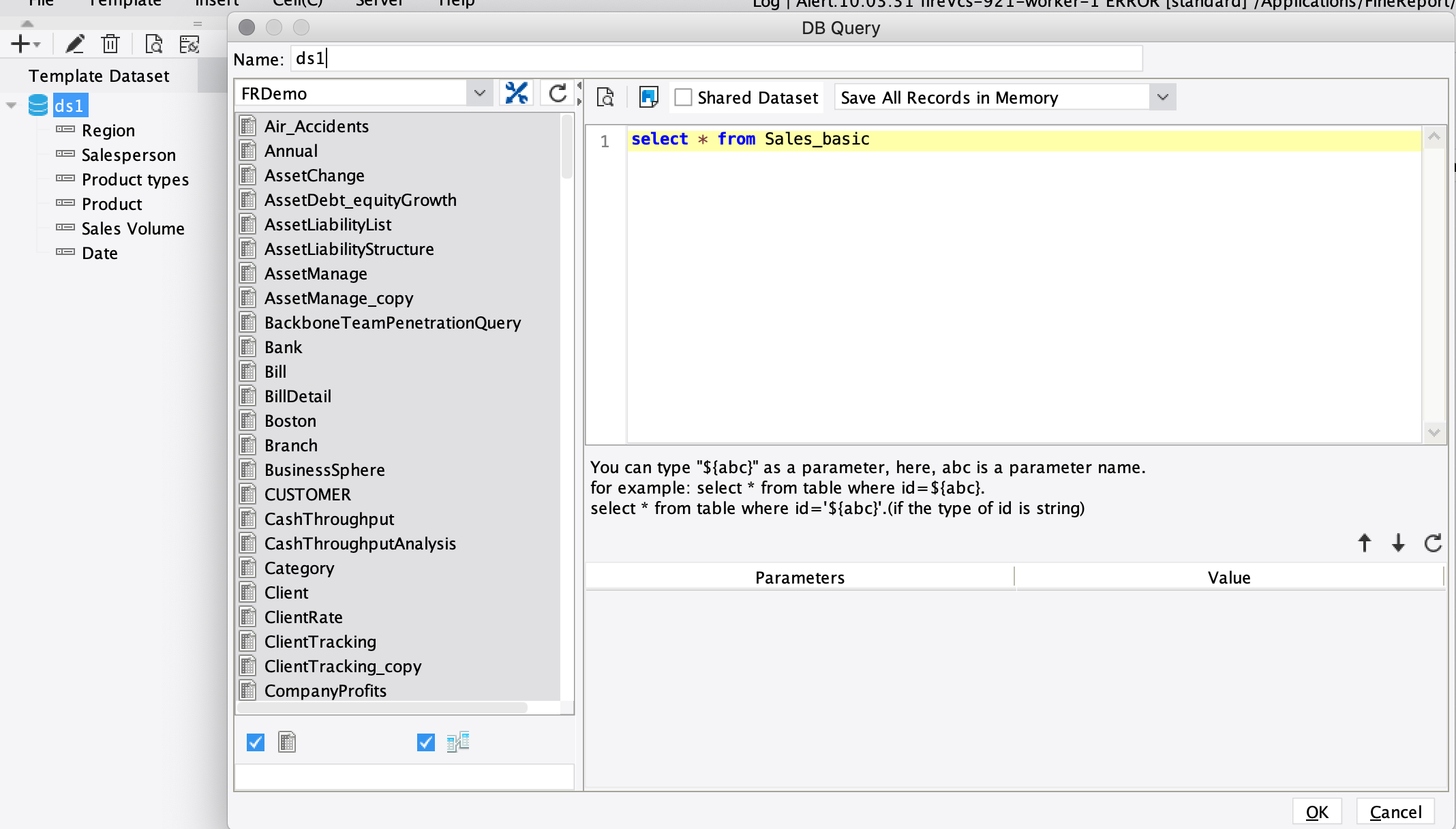
Task: Refresh the database table list
Action: [558, 93]
